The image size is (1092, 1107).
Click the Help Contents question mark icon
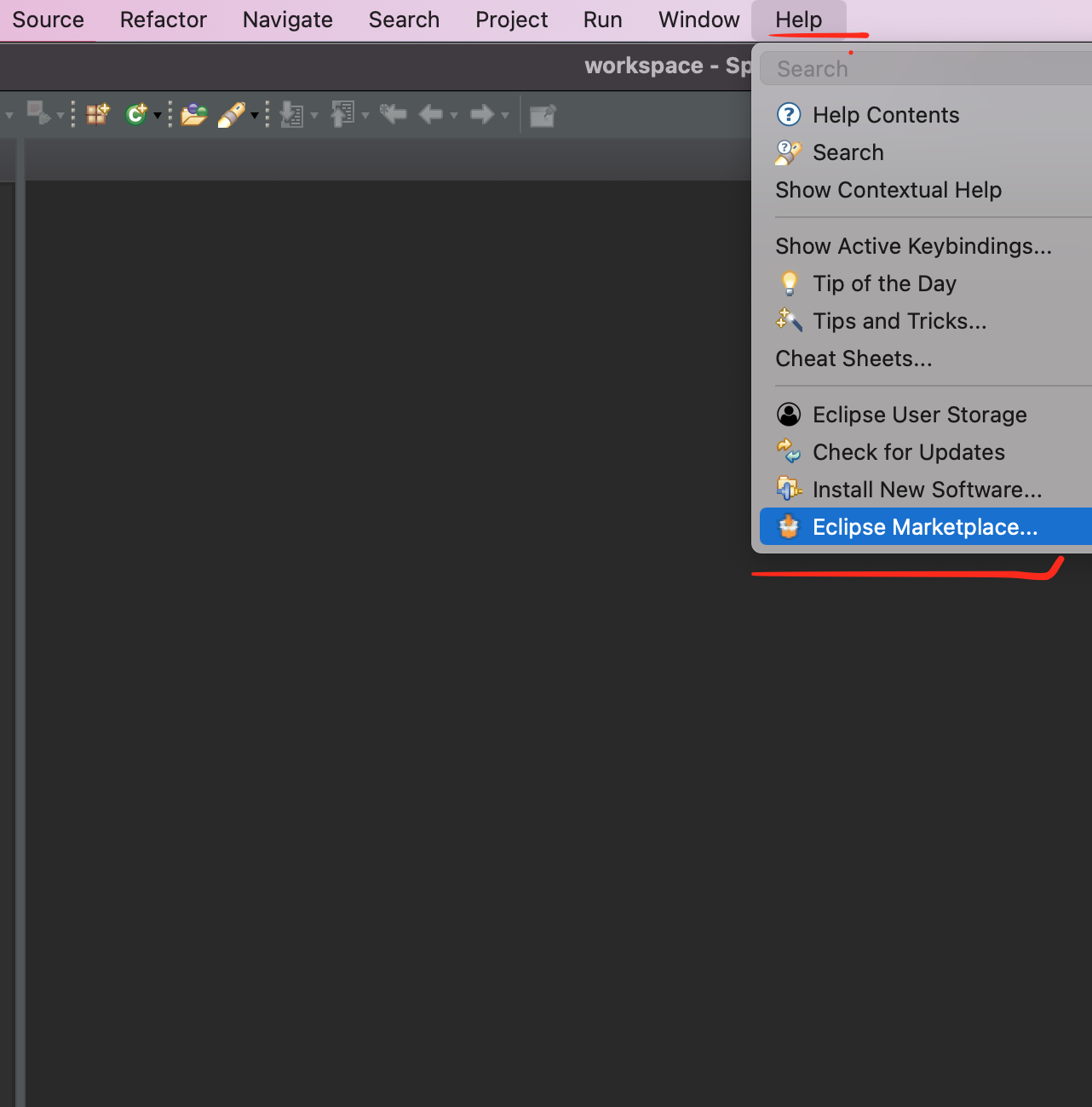[790, 114]
